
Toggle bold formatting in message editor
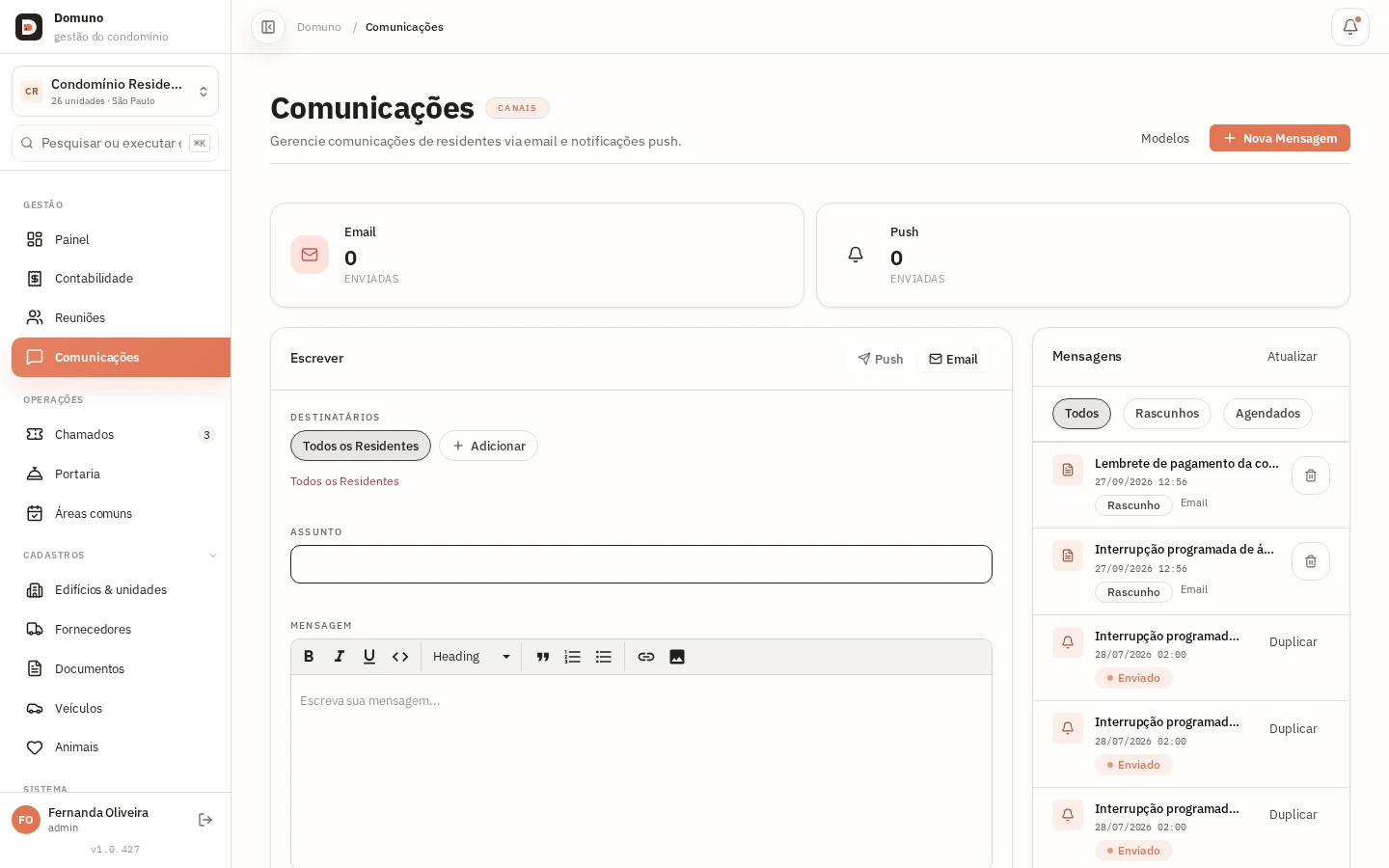tap(309, 657)
